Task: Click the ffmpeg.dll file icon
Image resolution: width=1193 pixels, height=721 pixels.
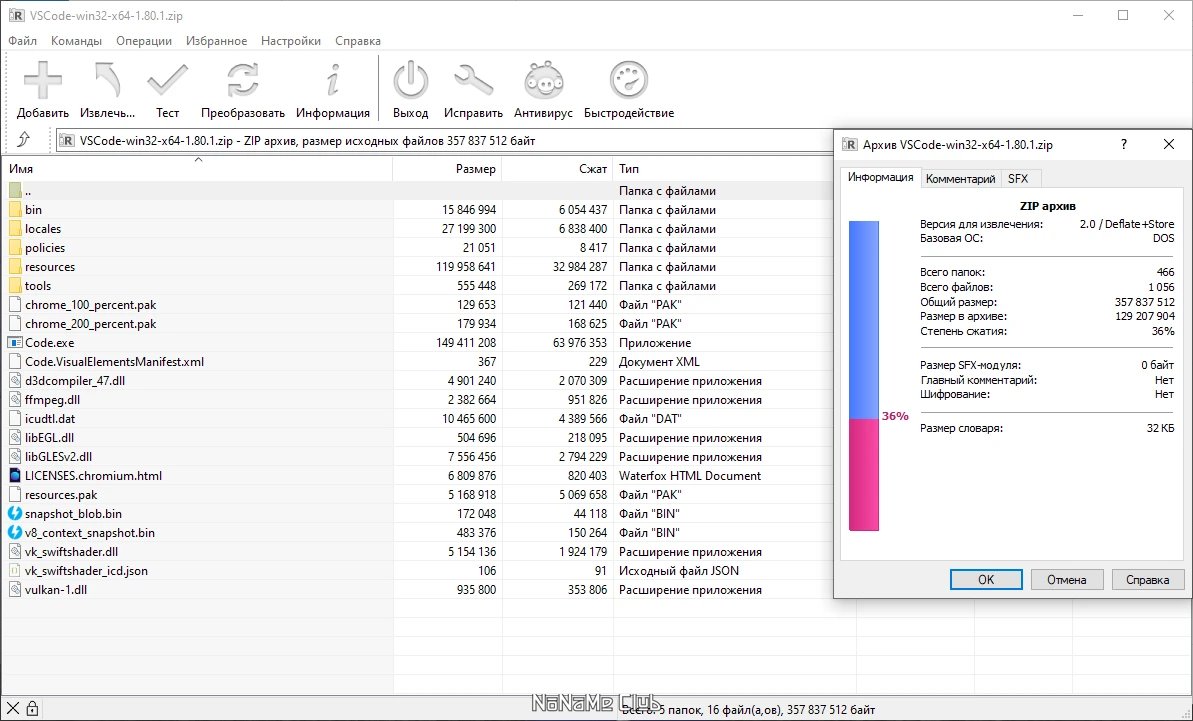Action: point(15,399)
